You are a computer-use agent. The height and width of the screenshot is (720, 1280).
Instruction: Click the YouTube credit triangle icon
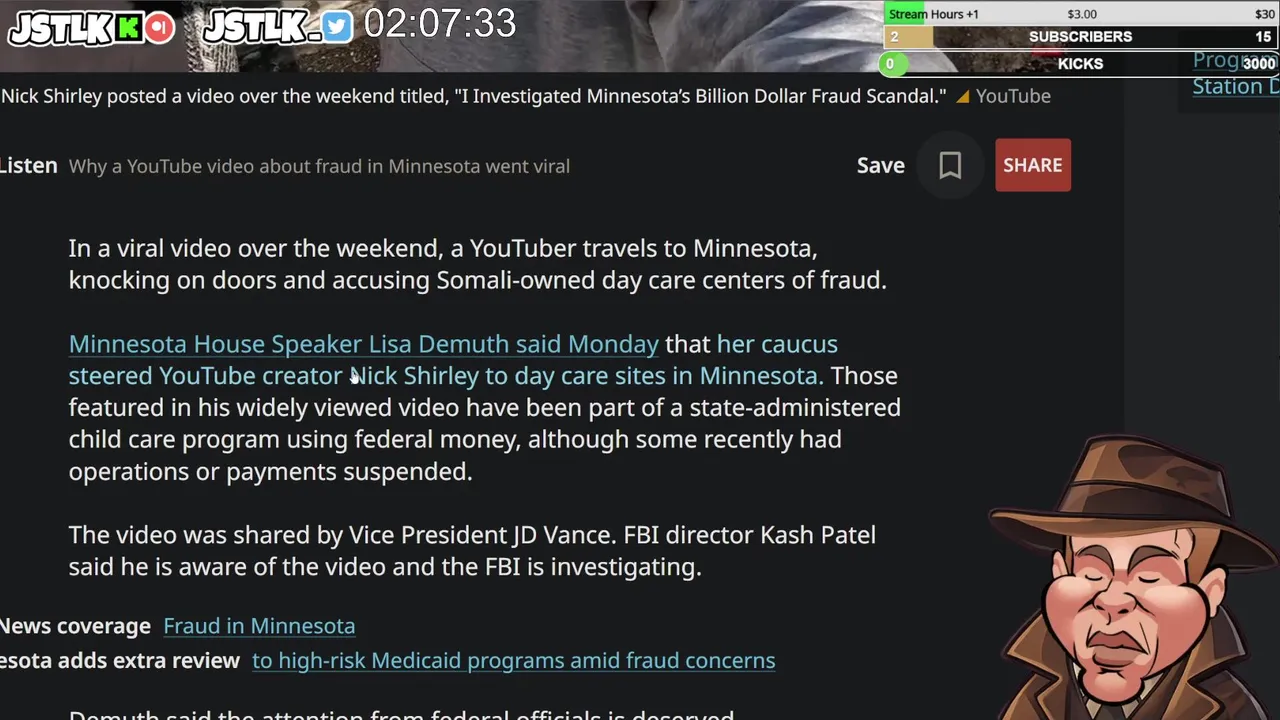point(963,97)
